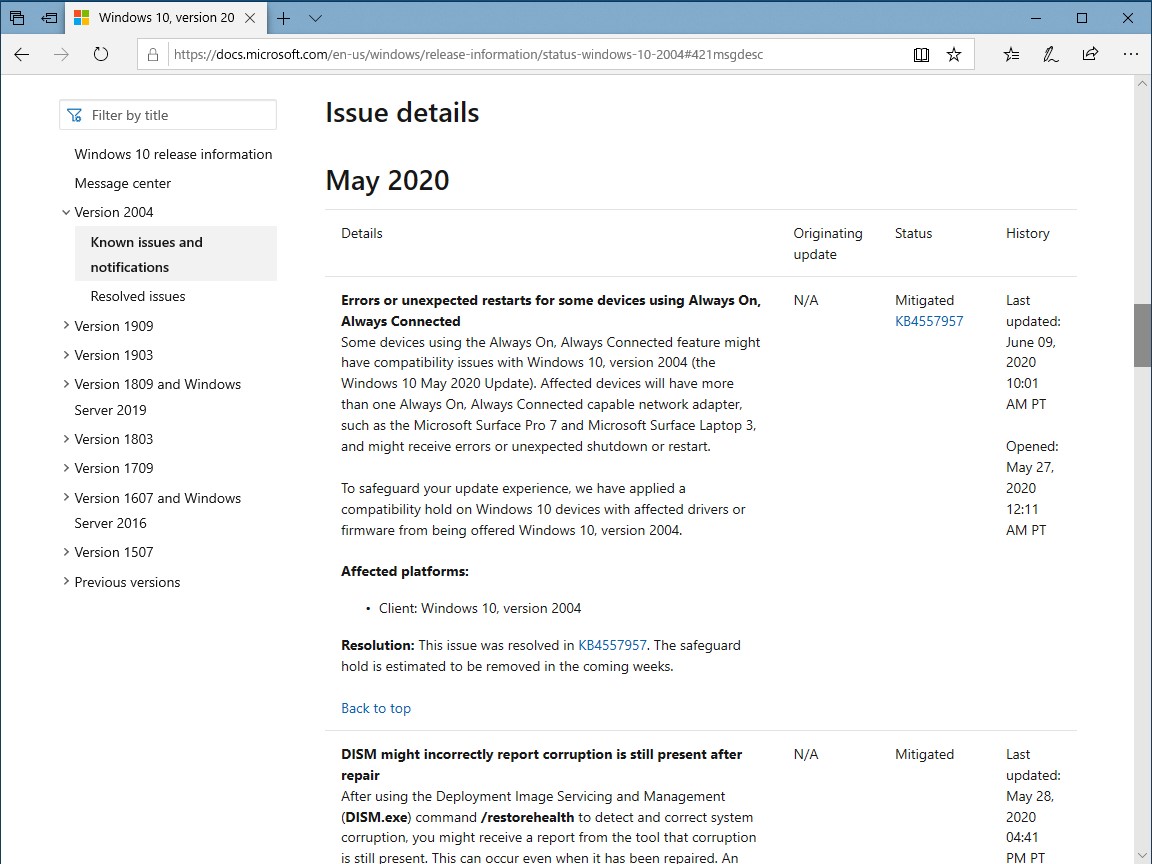
Task: Open the Favorites hub icon
Action: 1011,55
